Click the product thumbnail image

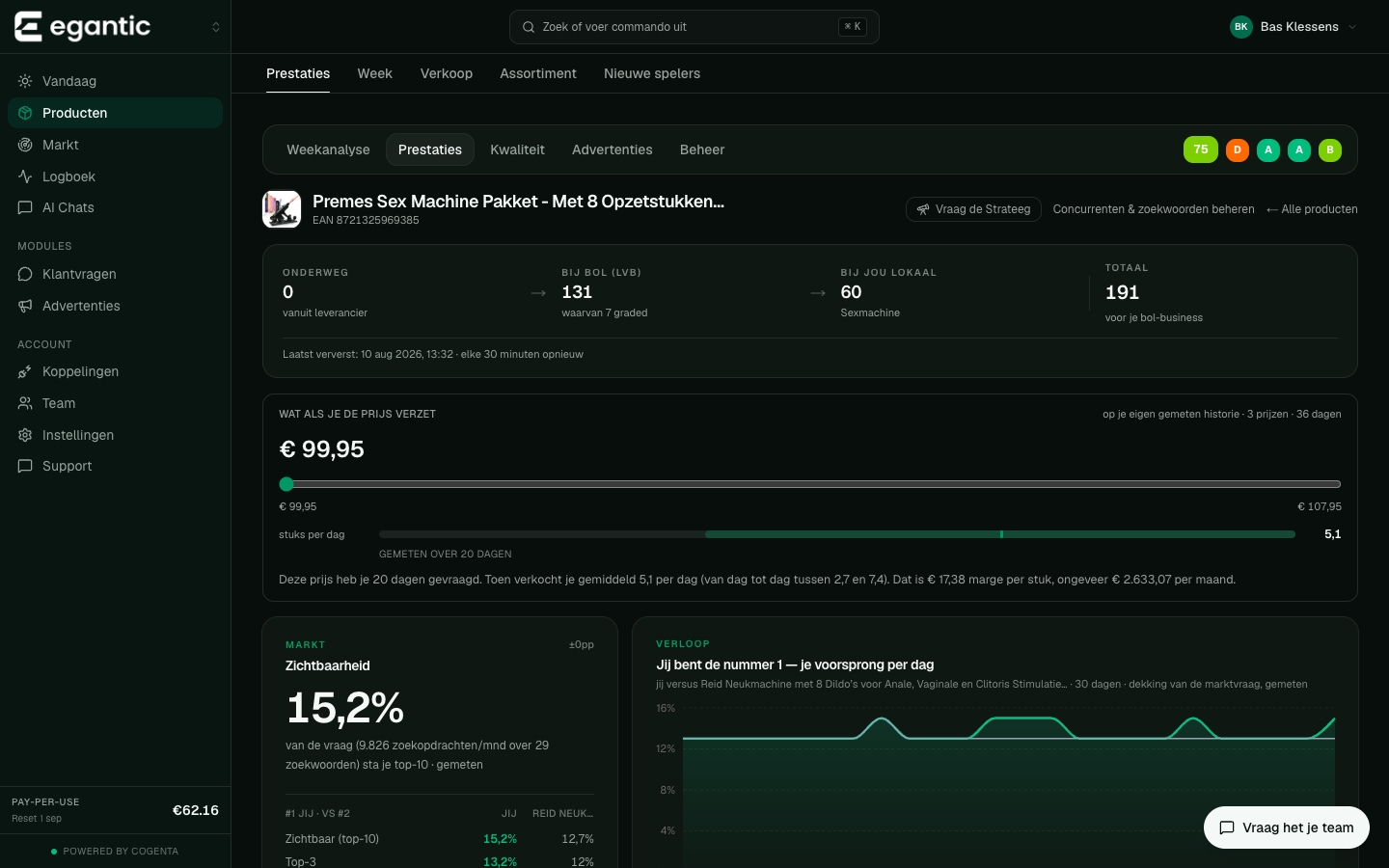tap(282, 209)
